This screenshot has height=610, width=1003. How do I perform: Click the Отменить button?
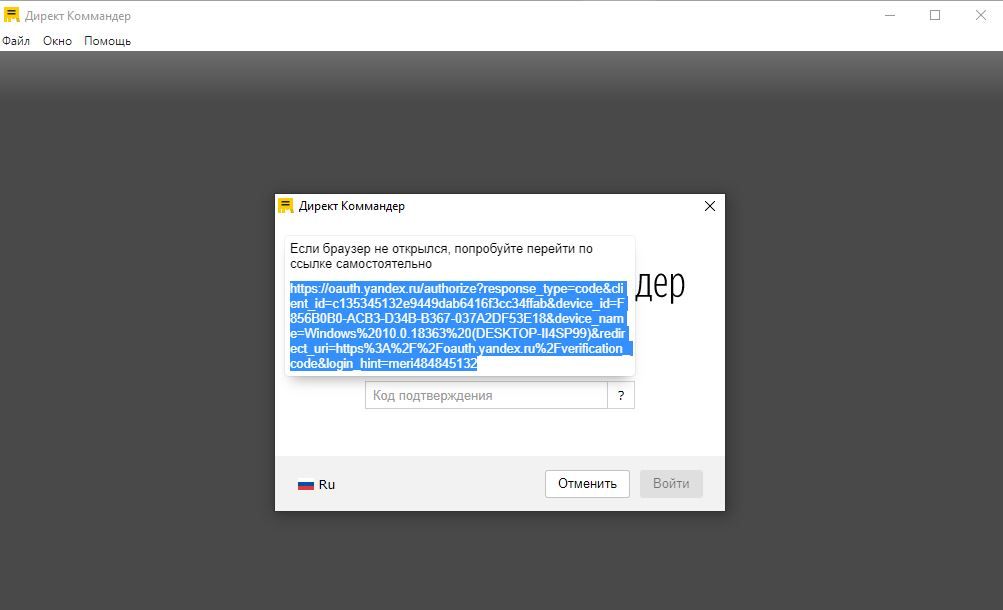[x=587, y=484]
